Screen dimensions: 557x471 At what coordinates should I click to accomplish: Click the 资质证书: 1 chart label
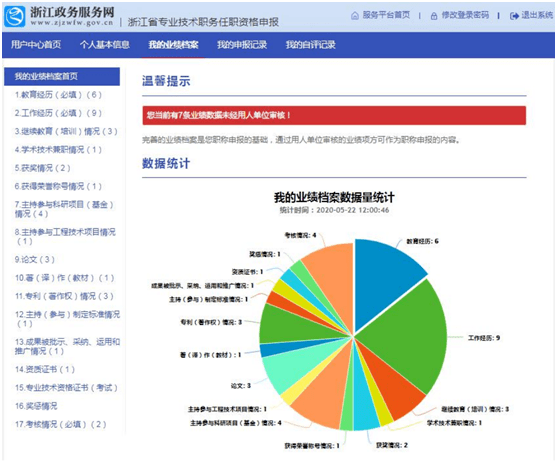247,272
